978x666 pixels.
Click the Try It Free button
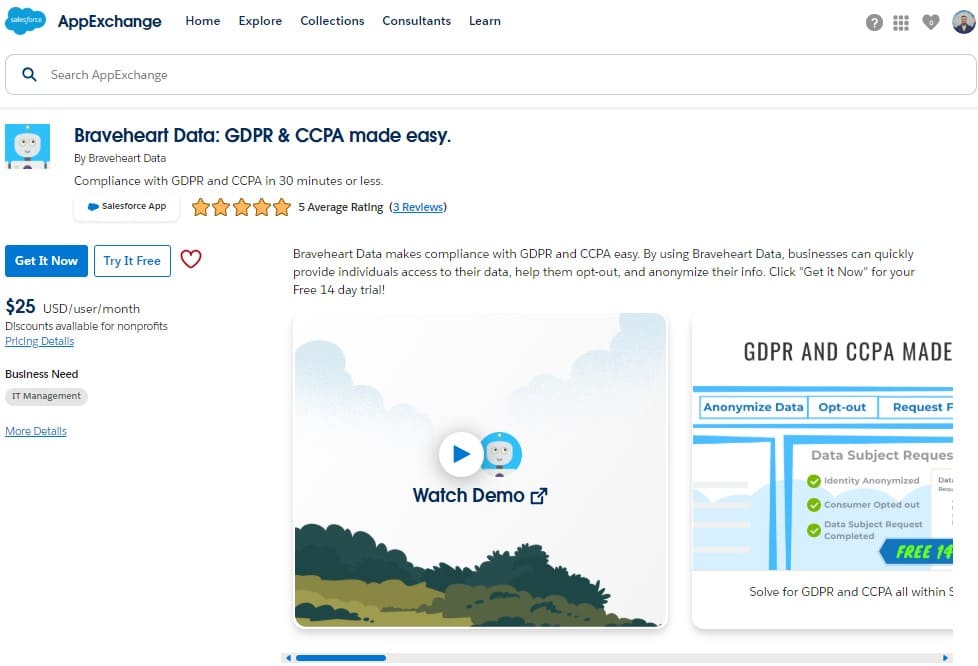click(x=132, y=261)
